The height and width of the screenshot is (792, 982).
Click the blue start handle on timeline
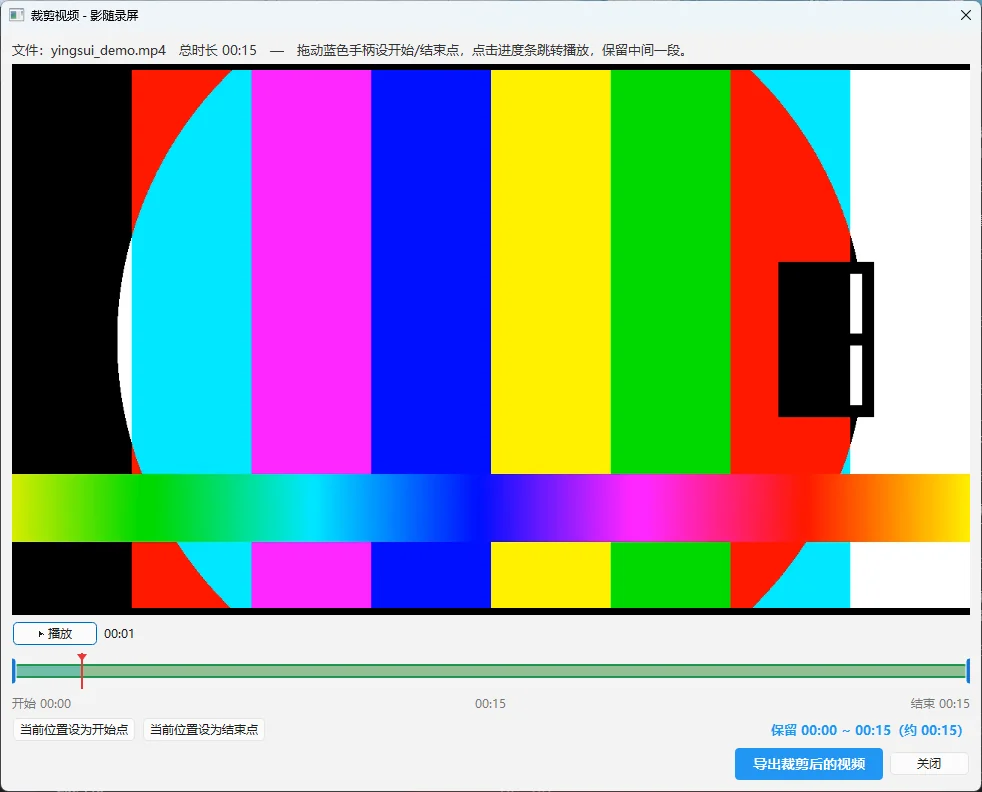(14, 671)
